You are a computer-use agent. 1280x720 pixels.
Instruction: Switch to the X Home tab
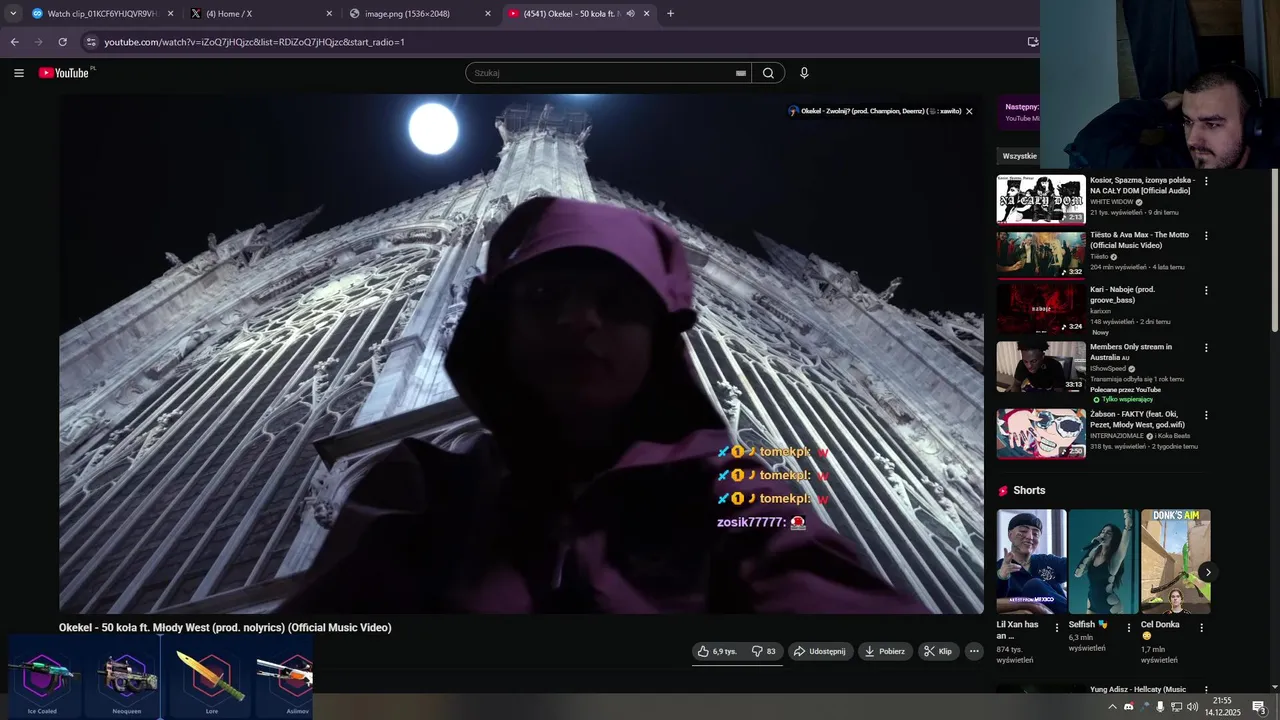coord(263,14)
